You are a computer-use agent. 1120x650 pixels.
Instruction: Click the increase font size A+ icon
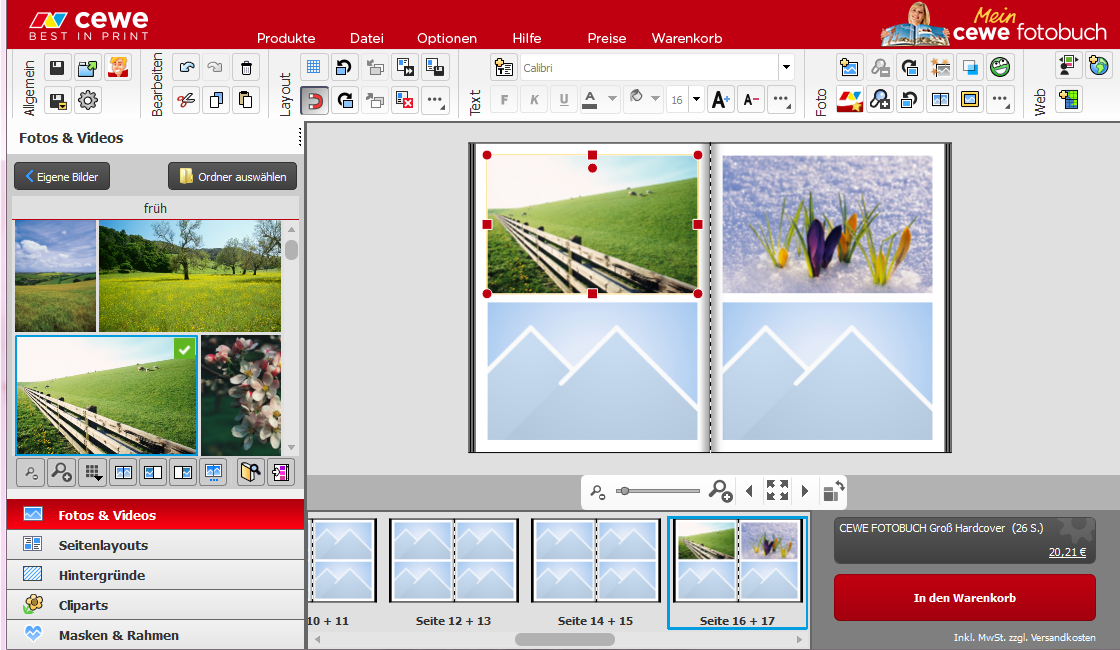(720, 100)
